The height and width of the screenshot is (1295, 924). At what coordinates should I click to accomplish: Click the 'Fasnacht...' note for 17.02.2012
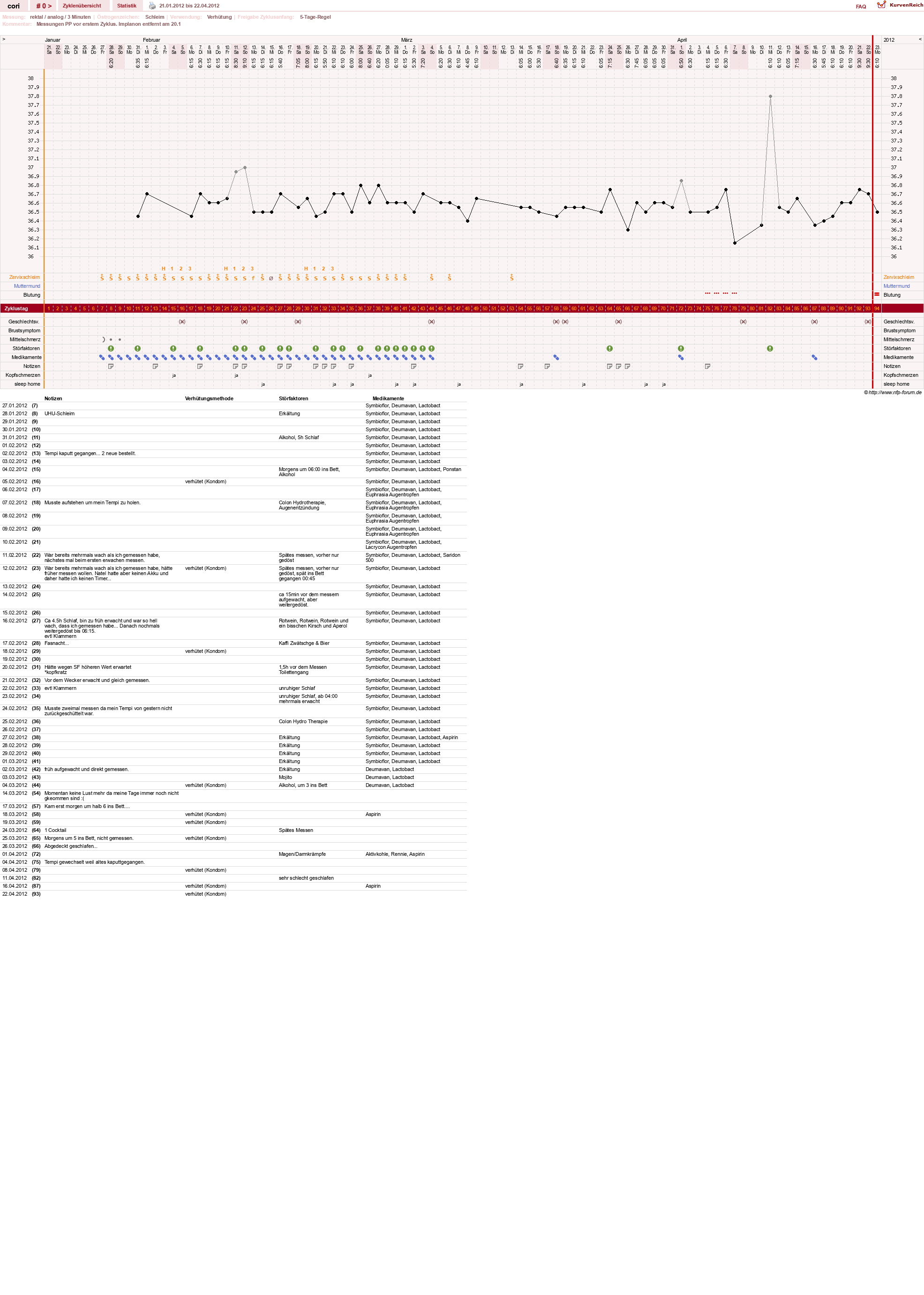(56, 643)
